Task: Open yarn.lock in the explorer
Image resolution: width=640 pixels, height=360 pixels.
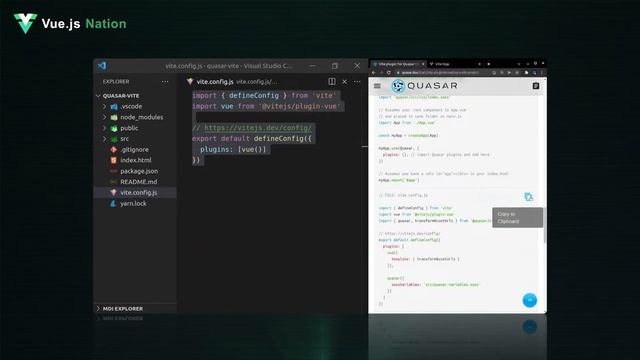Action: coord(133,203)
